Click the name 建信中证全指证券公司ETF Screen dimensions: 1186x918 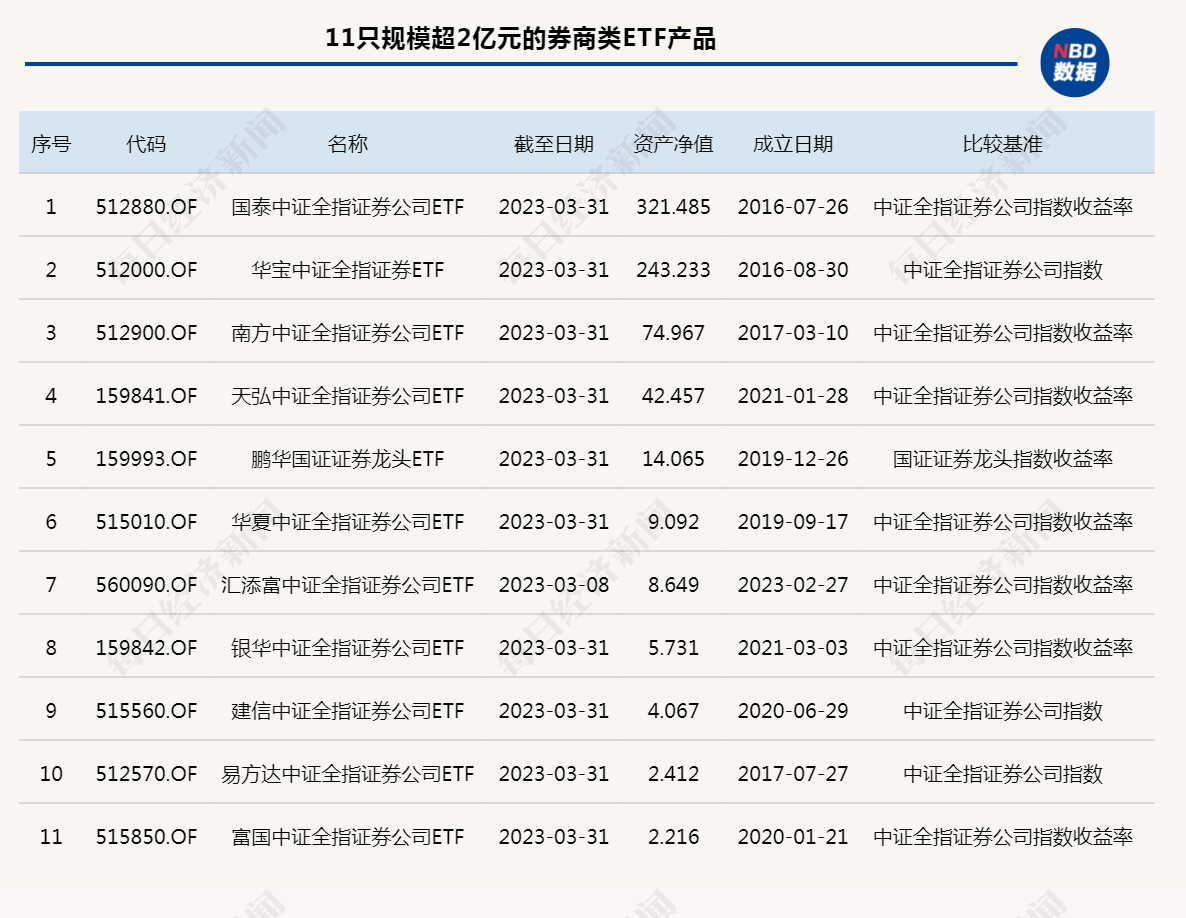click(x=347, y=711)
